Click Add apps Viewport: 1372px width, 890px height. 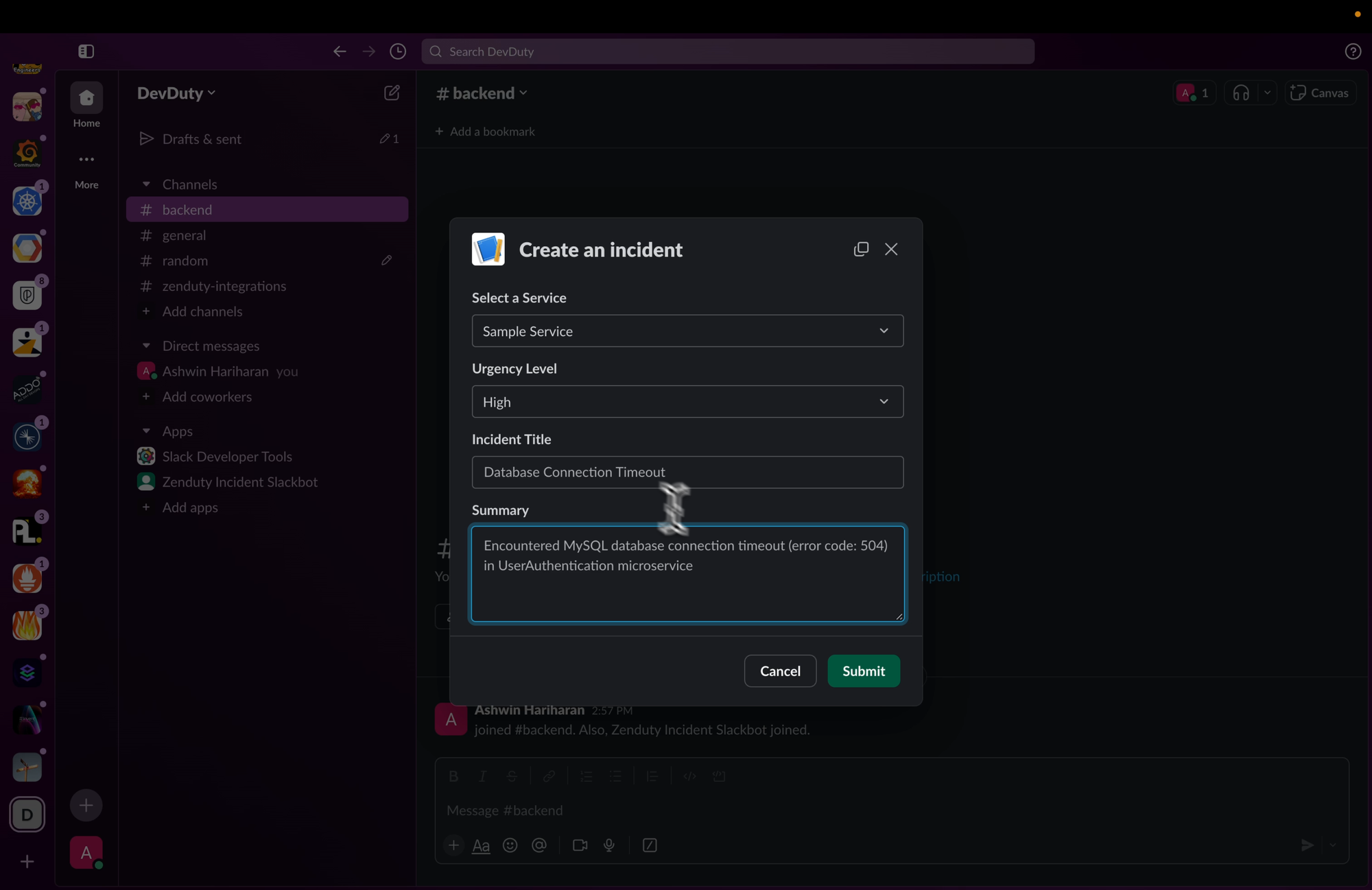point(267,507)
